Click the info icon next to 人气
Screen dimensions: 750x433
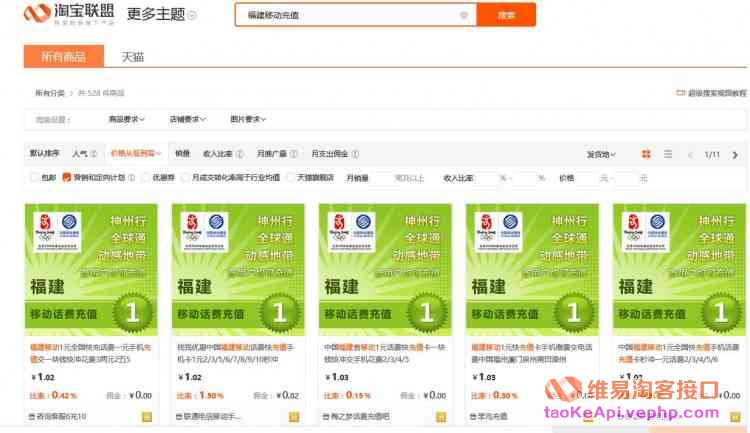point(94,154)
